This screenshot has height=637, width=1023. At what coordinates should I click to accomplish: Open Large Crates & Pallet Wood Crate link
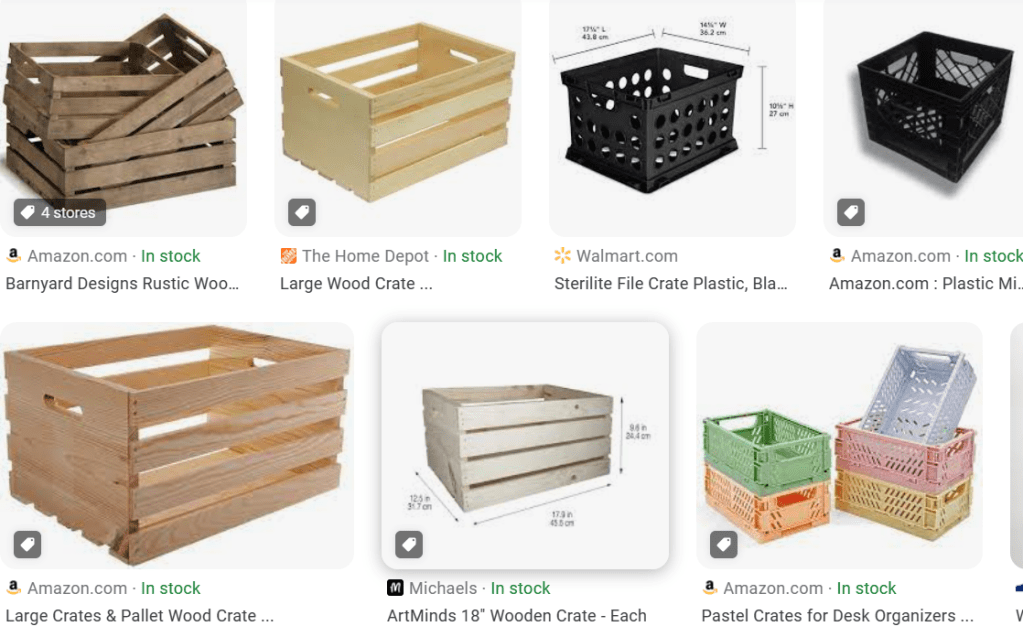pyautogui.click(x=140, y=615)
